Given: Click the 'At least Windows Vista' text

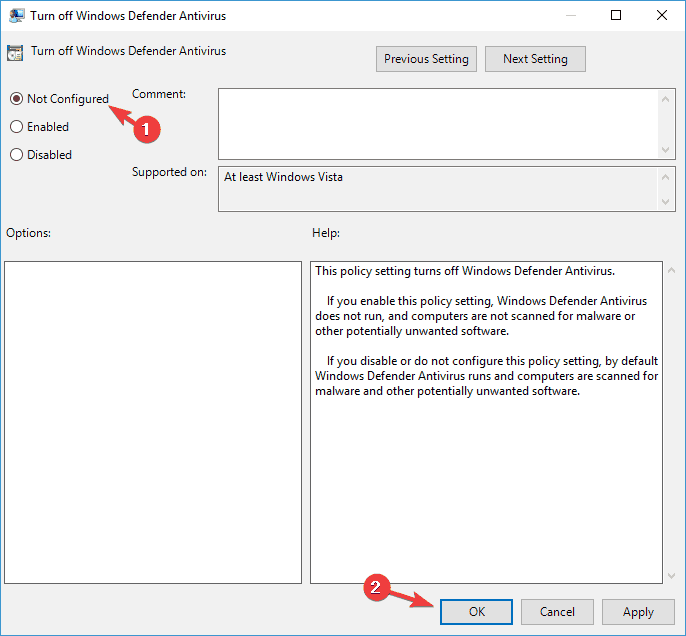Looking at the screenshot, I should pyautogui.click(x=283, y=177).
